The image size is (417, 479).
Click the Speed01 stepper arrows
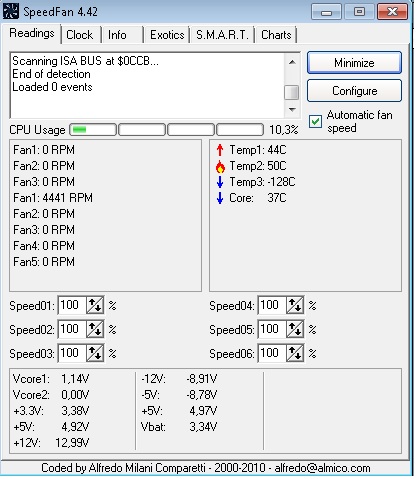pyautogui.click(x=95, y=305)
